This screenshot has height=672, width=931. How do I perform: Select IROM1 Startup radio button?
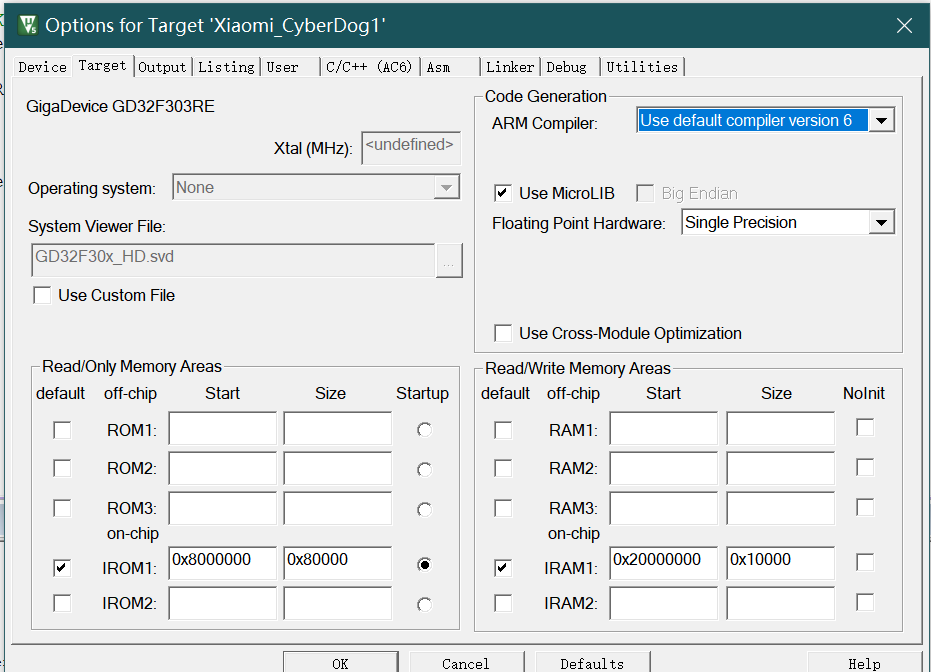pyautogui.click(x=424, y=564)
